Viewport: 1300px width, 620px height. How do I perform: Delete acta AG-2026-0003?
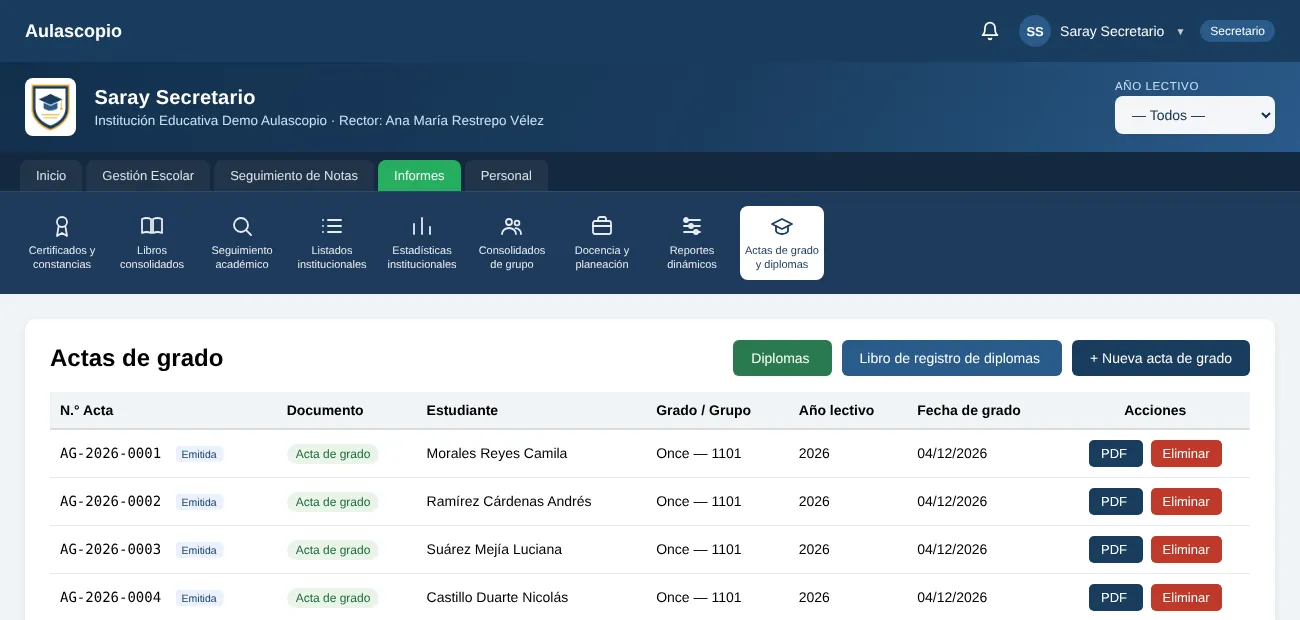tap(1186, 549)
